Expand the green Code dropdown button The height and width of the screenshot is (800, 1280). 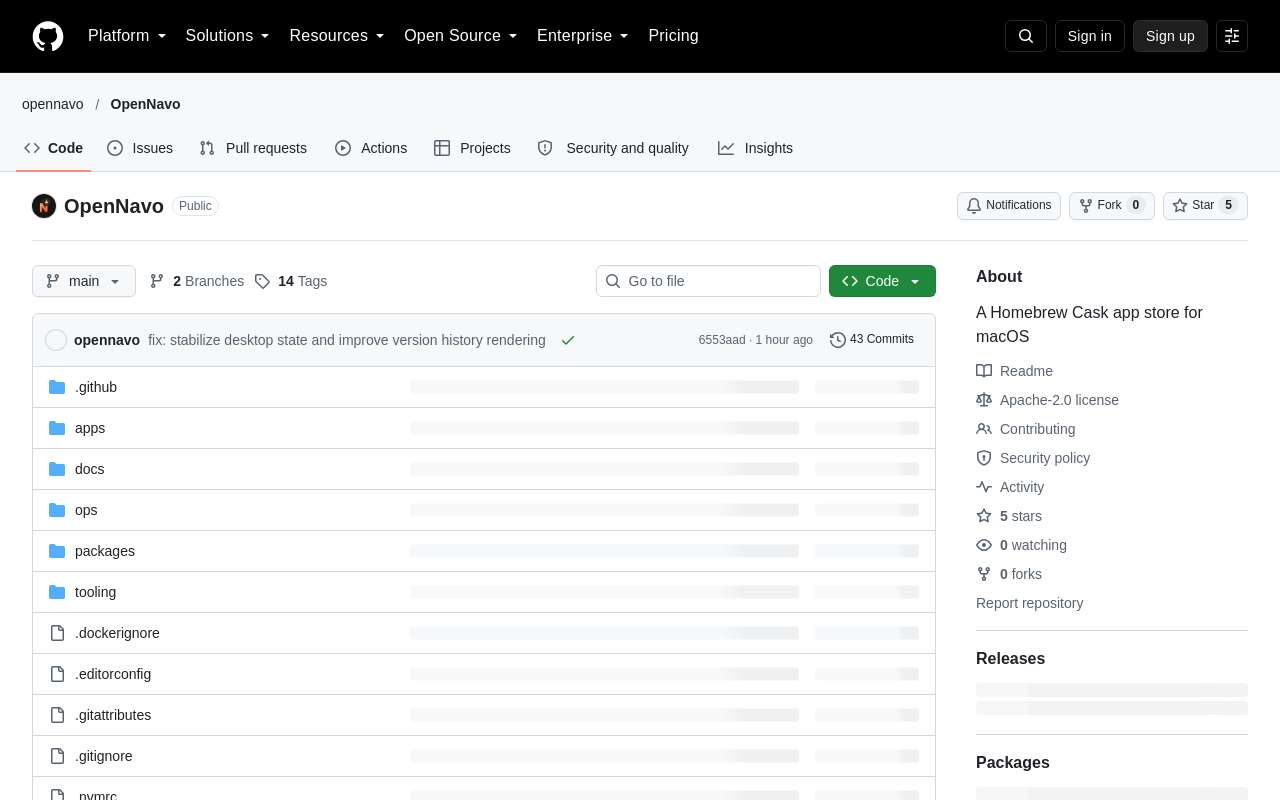pyautogui.click(x=882, y=281)
